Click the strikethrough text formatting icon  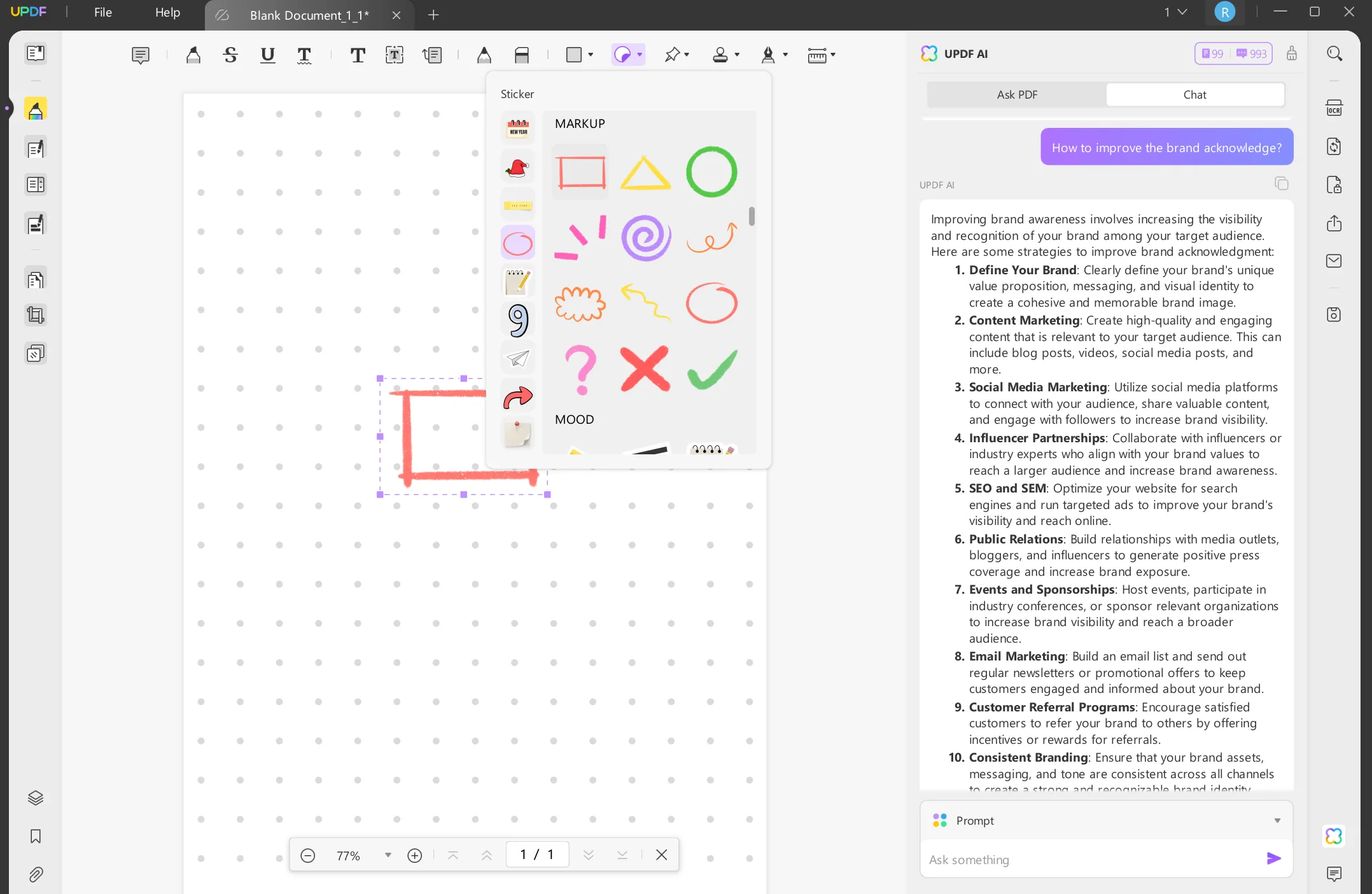229,54
